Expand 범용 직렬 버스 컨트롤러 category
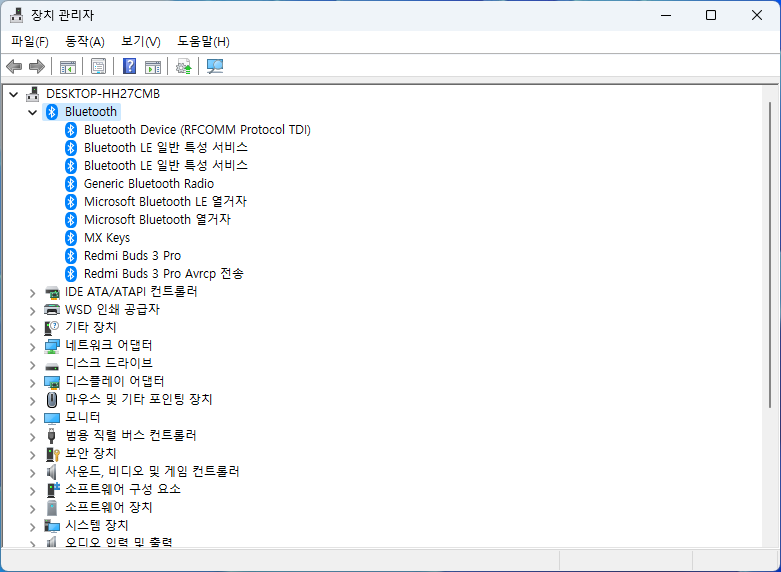Viewport: 781px width, 572px height. pos(33,436)
